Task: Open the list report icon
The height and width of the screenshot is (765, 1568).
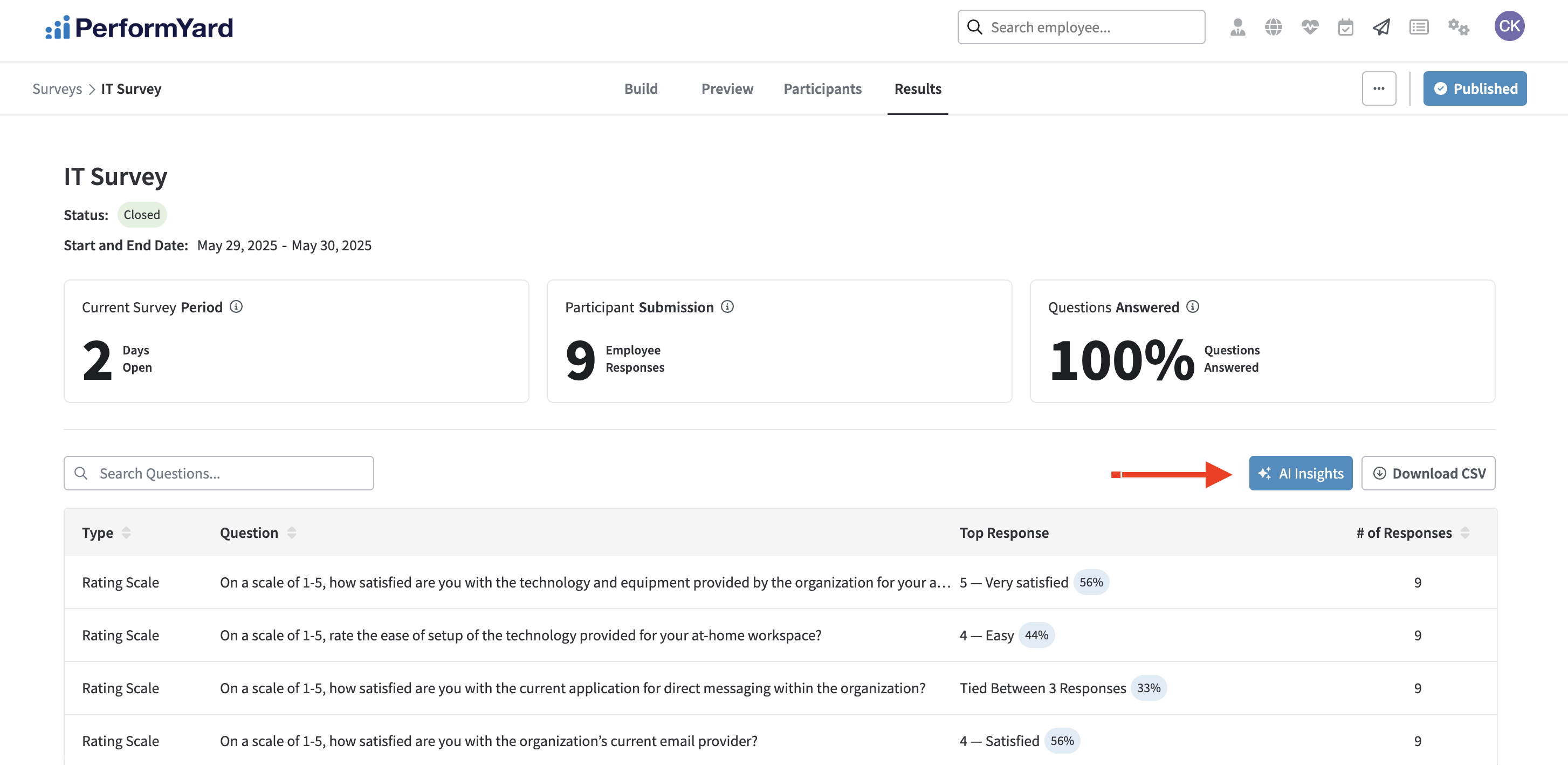Action: 1418,28
